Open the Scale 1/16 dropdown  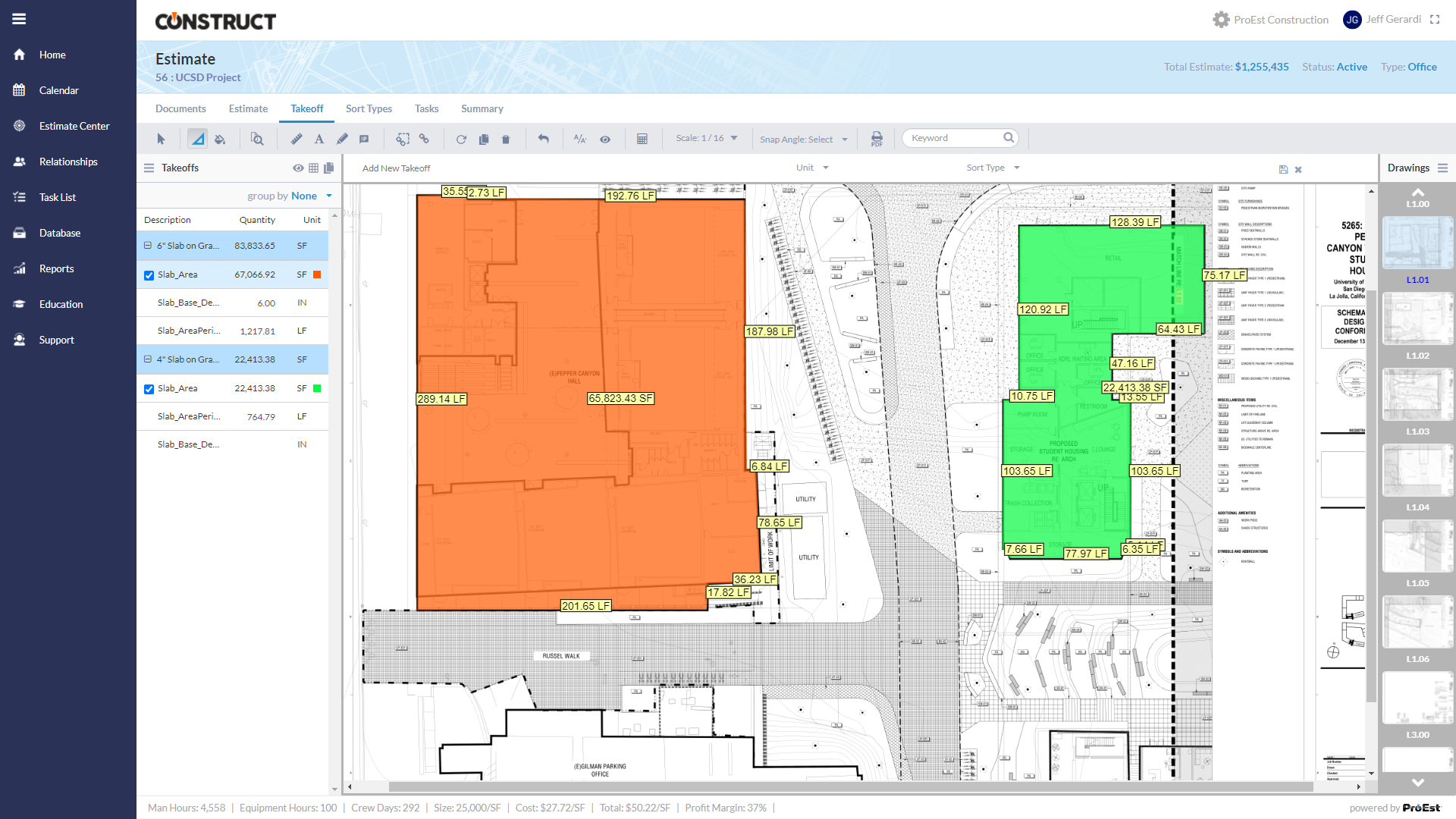[707, 138]
